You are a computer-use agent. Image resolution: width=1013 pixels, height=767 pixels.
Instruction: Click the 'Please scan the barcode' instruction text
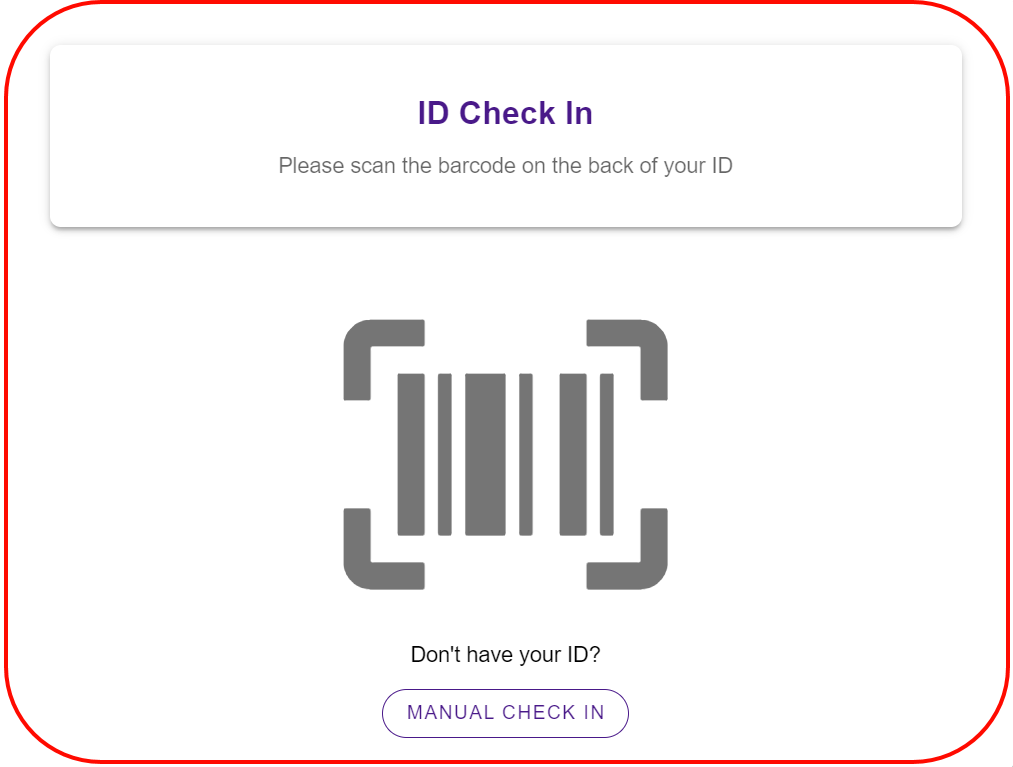click(505, 165)
